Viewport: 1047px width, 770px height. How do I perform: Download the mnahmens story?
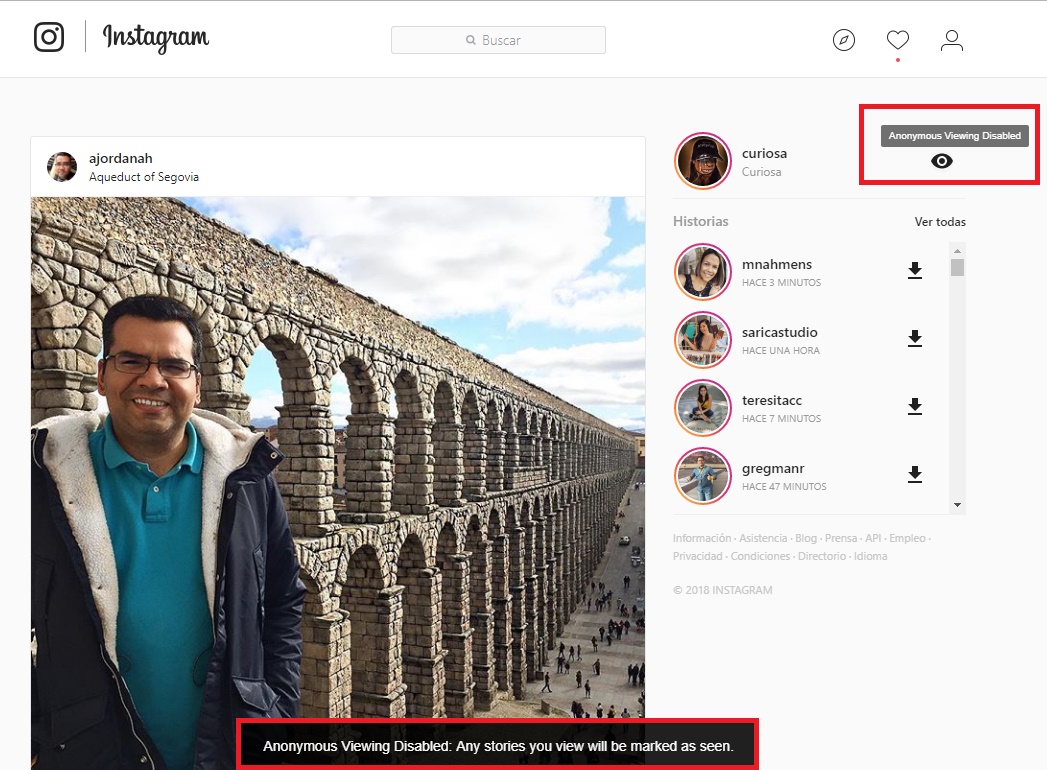click(x=914, y=271)
